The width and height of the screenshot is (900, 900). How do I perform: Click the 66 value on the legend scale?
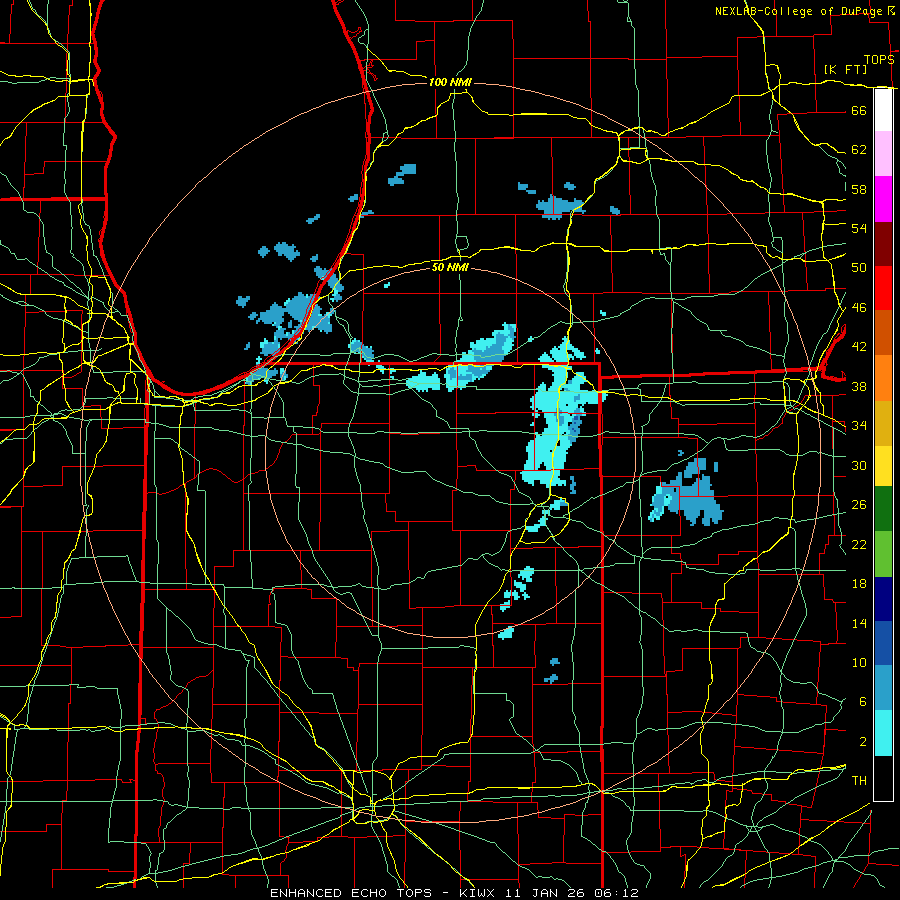click(x=859, y=111)
